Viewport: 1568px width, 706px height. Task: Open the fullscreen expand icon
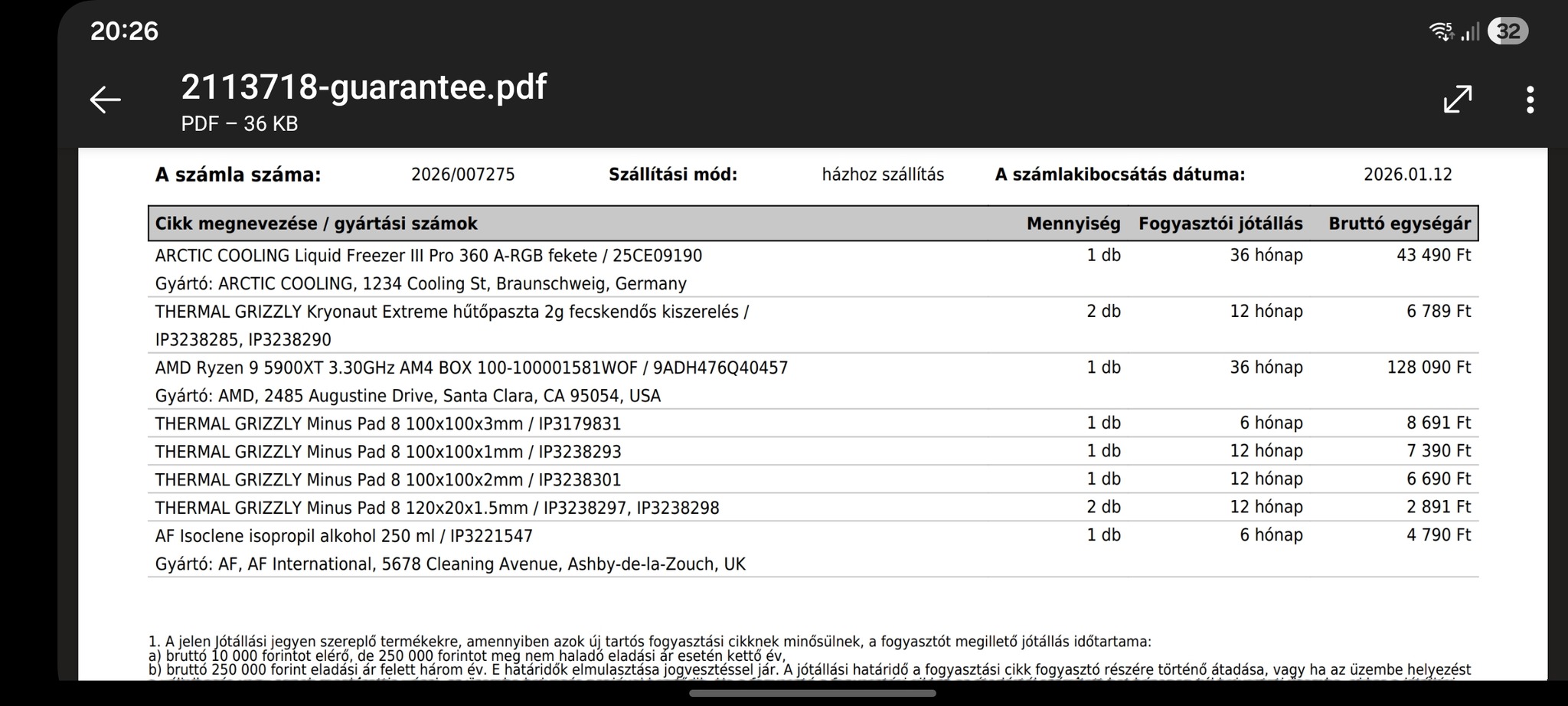(x=1457, y=100)
